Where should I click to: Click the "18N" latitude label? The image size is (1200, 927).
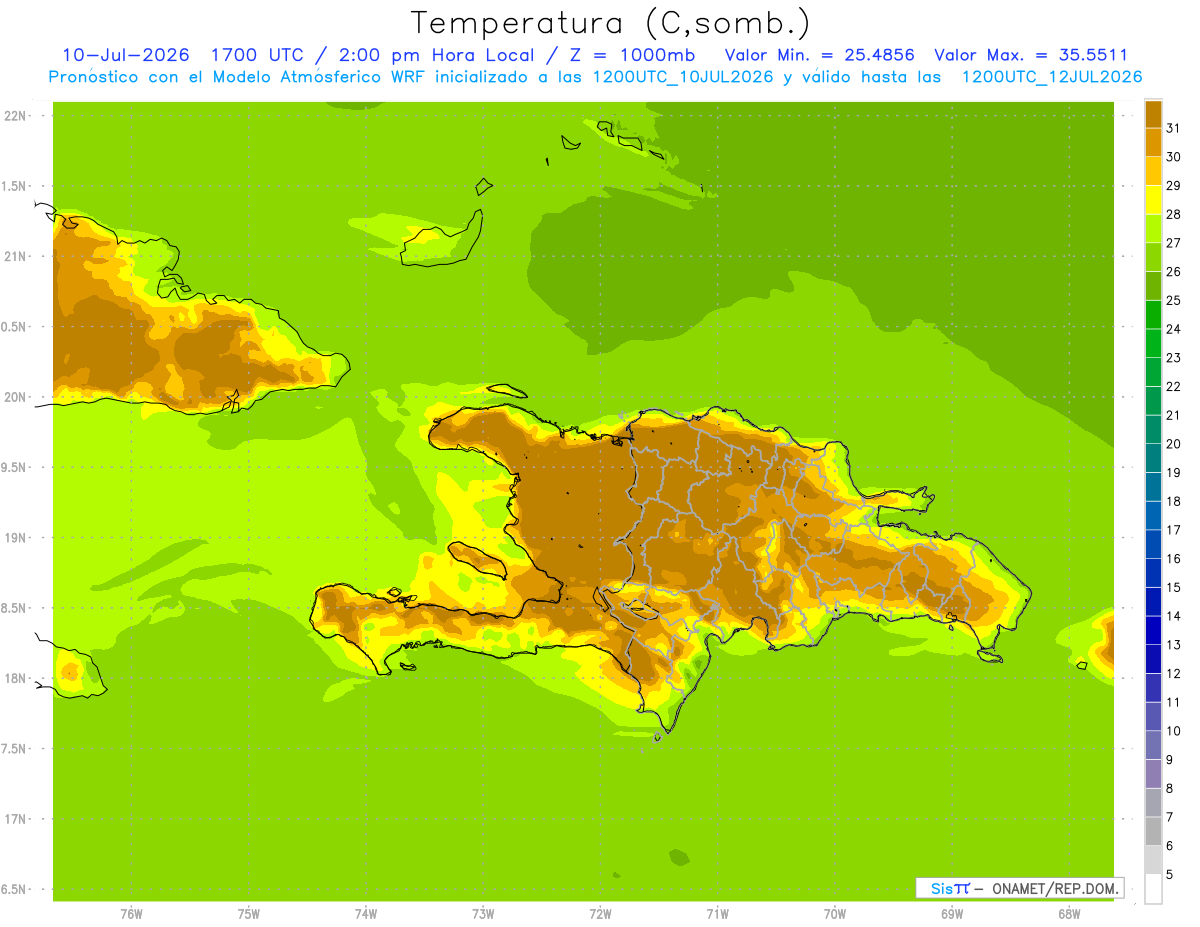tap(14, 678)
